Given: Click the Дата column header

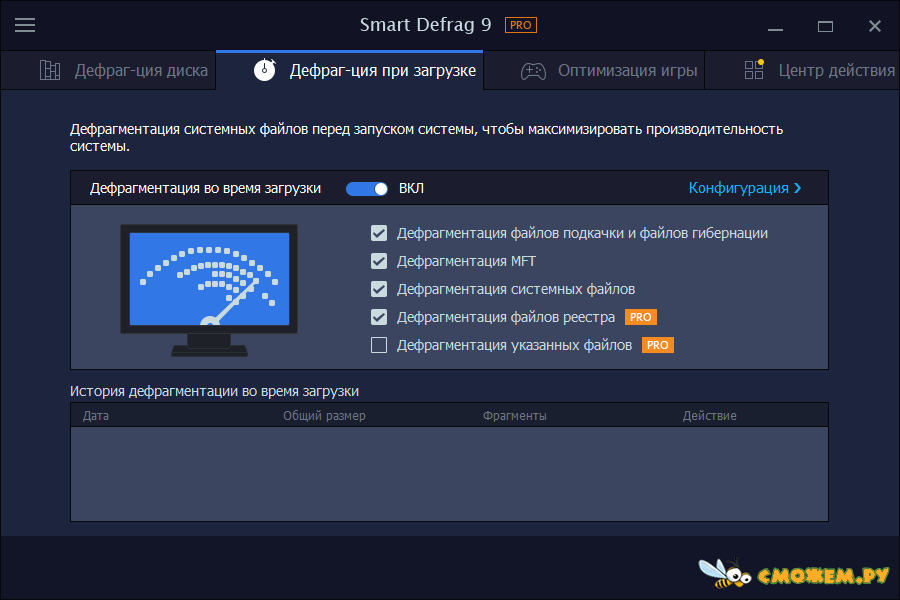Looking at the screenshot, I should [95, 416].
